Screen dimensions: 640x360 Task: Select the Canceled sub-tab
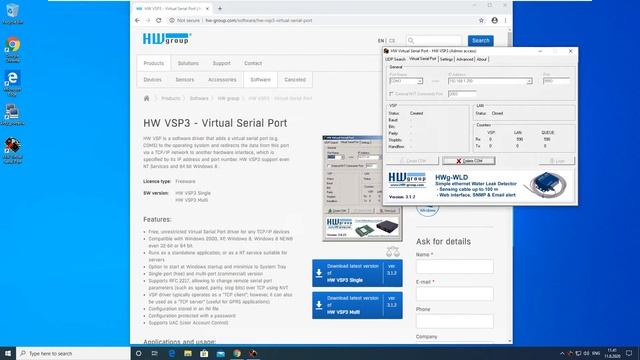click(295, 80)
